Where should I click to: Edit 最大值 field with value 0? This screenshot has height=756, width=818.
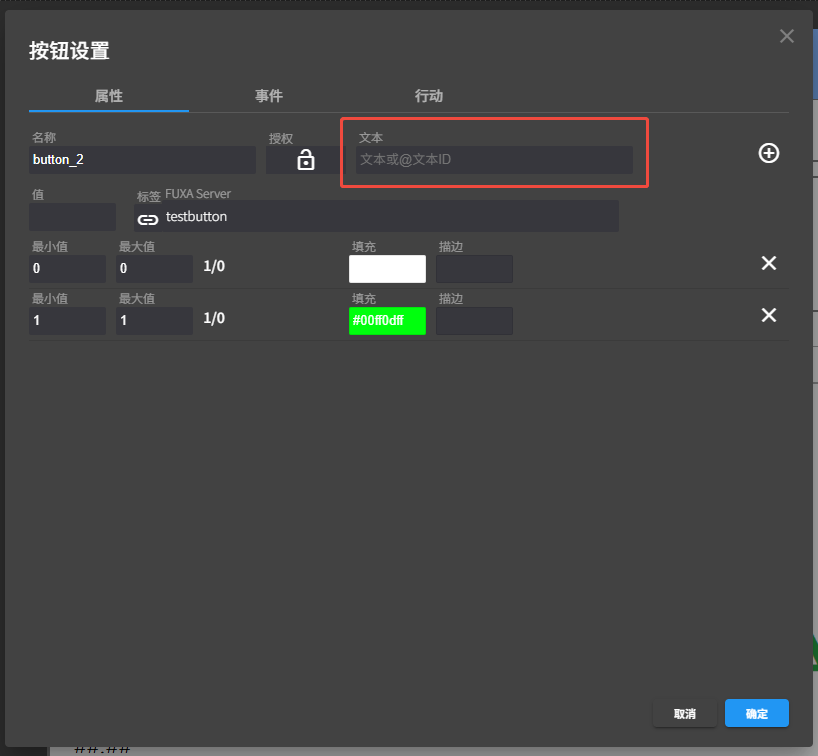154,269
